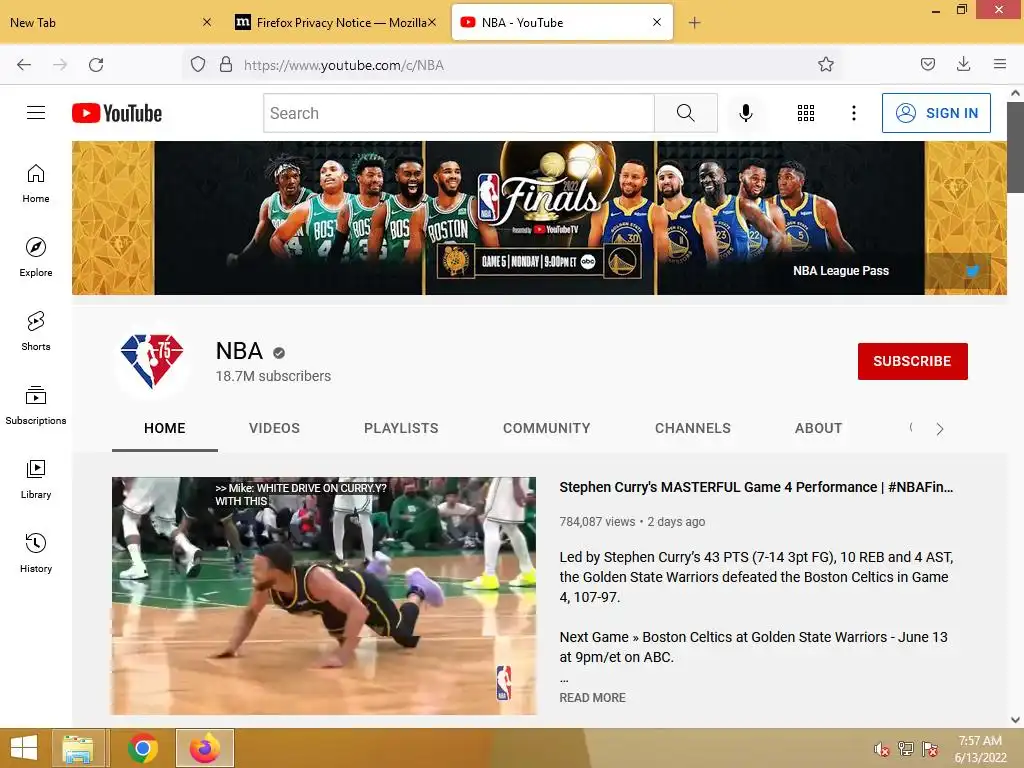Image resolution: width=1024 pixels, height=768 pixels.
Task: Open Explore in sidebar
Action: tap(36, 257)
